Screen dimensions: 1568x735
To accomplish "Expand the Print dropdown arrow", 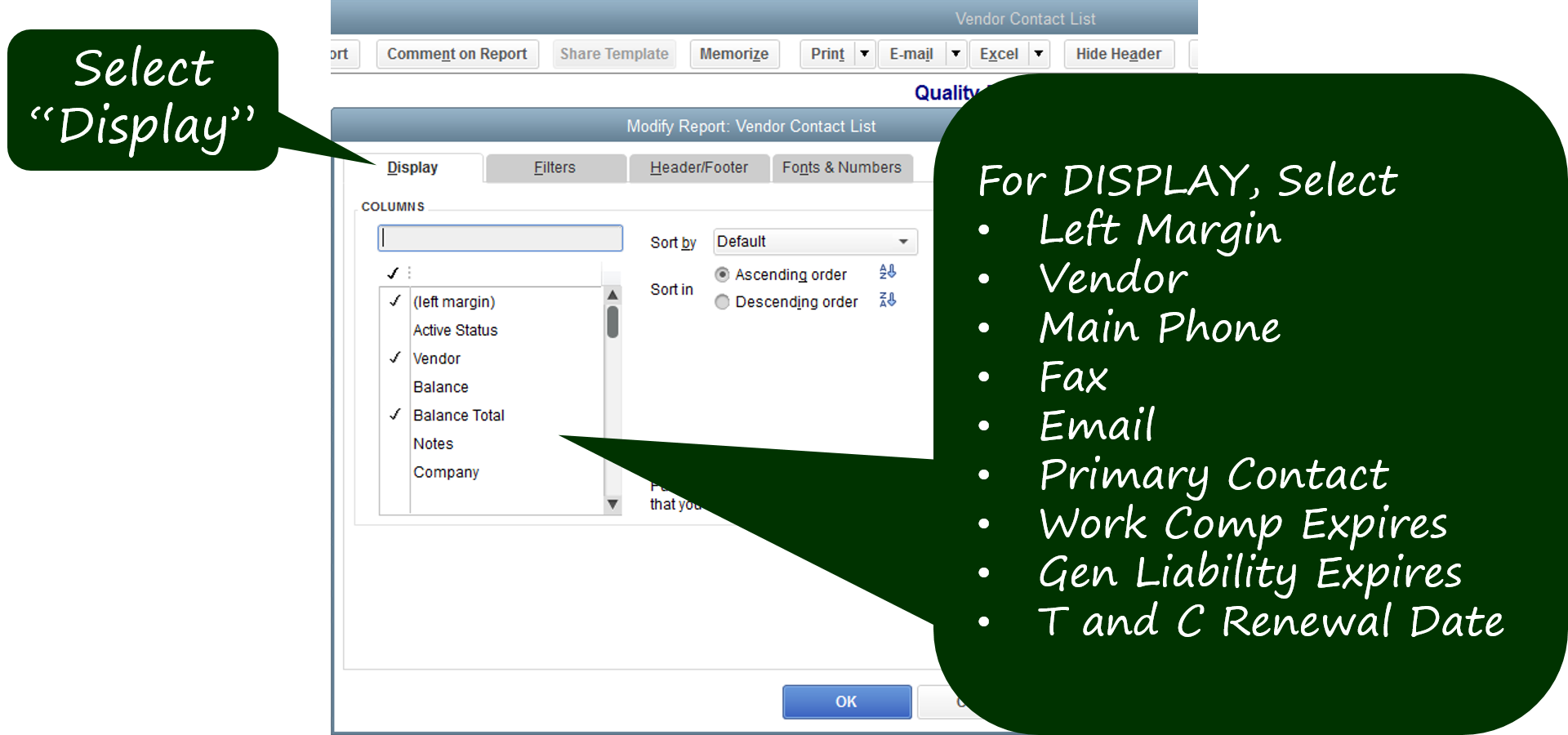I will pyautogui.click(x=864, y=54).
